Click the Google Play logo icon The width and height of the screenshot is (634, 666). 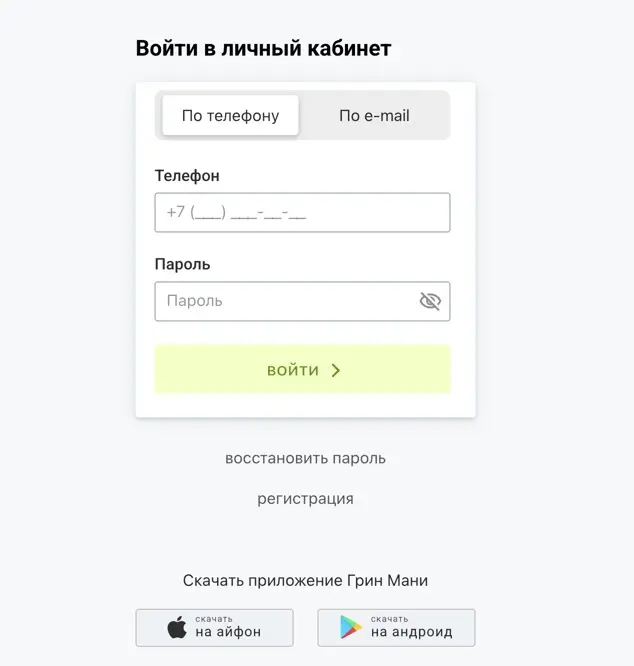[x=350, y=628]
